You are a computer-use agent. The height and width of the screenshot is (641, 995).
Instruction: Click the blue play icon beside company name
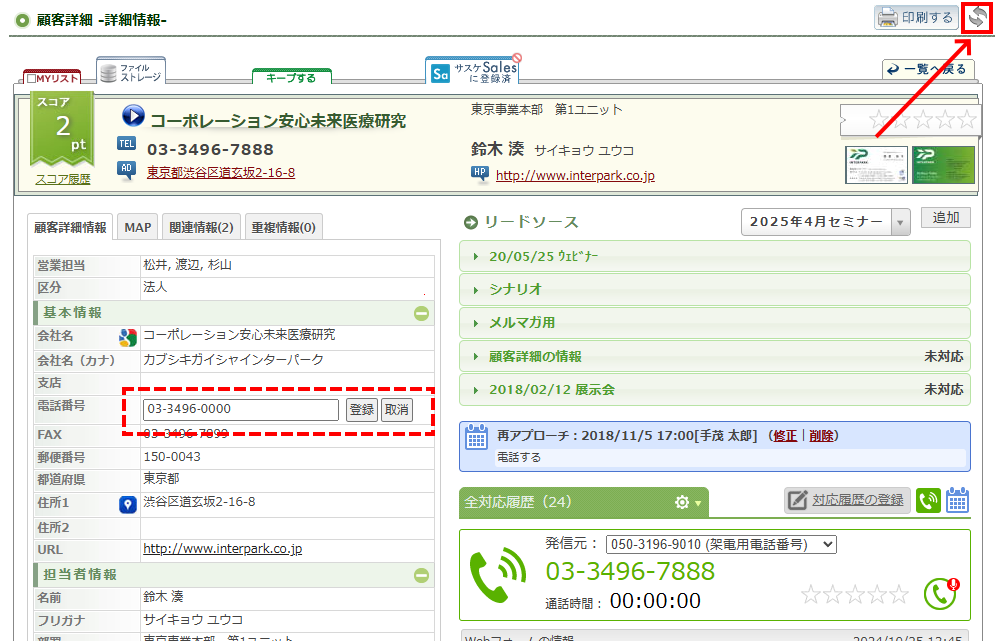click(133, 116)
